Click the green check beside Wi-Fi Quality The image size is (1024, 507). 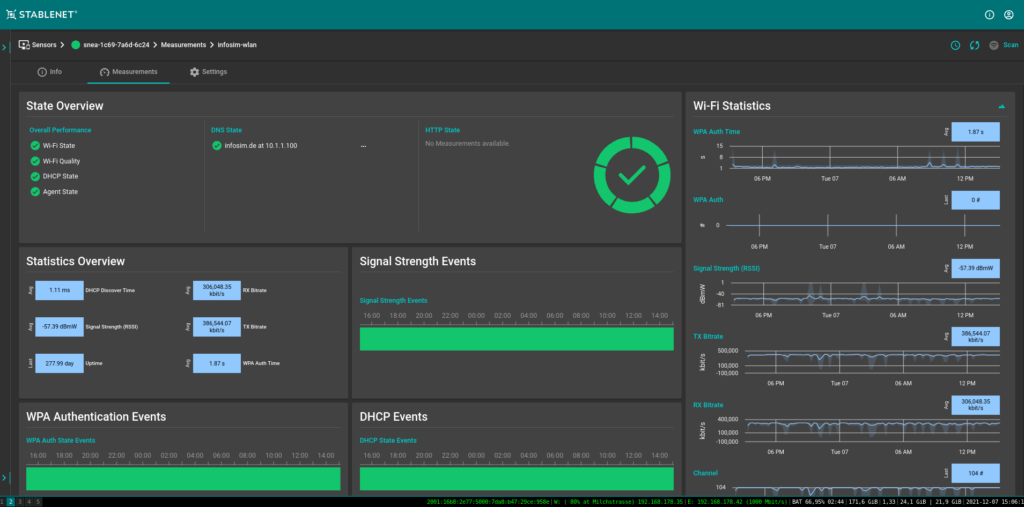click(x=35, y=161)
